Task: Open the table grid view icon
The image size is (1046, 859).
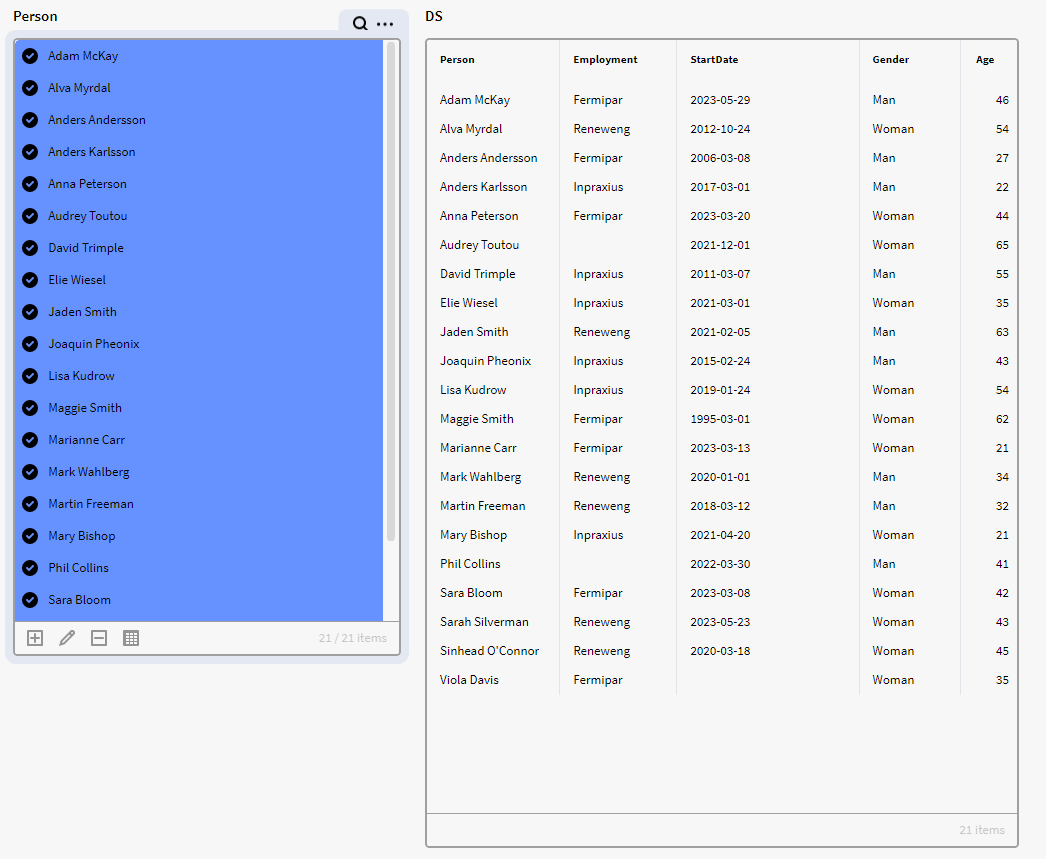Action: (131, 638)
